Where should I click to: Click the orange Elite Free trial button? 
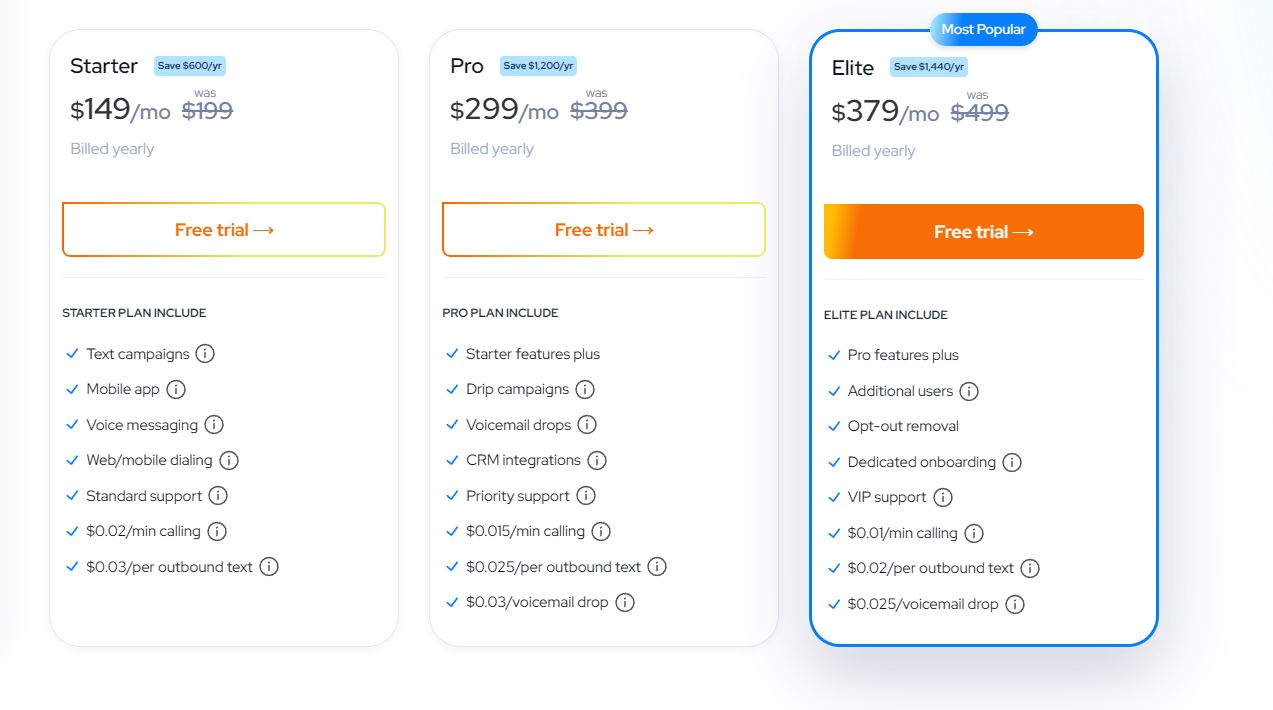[984, 232]
